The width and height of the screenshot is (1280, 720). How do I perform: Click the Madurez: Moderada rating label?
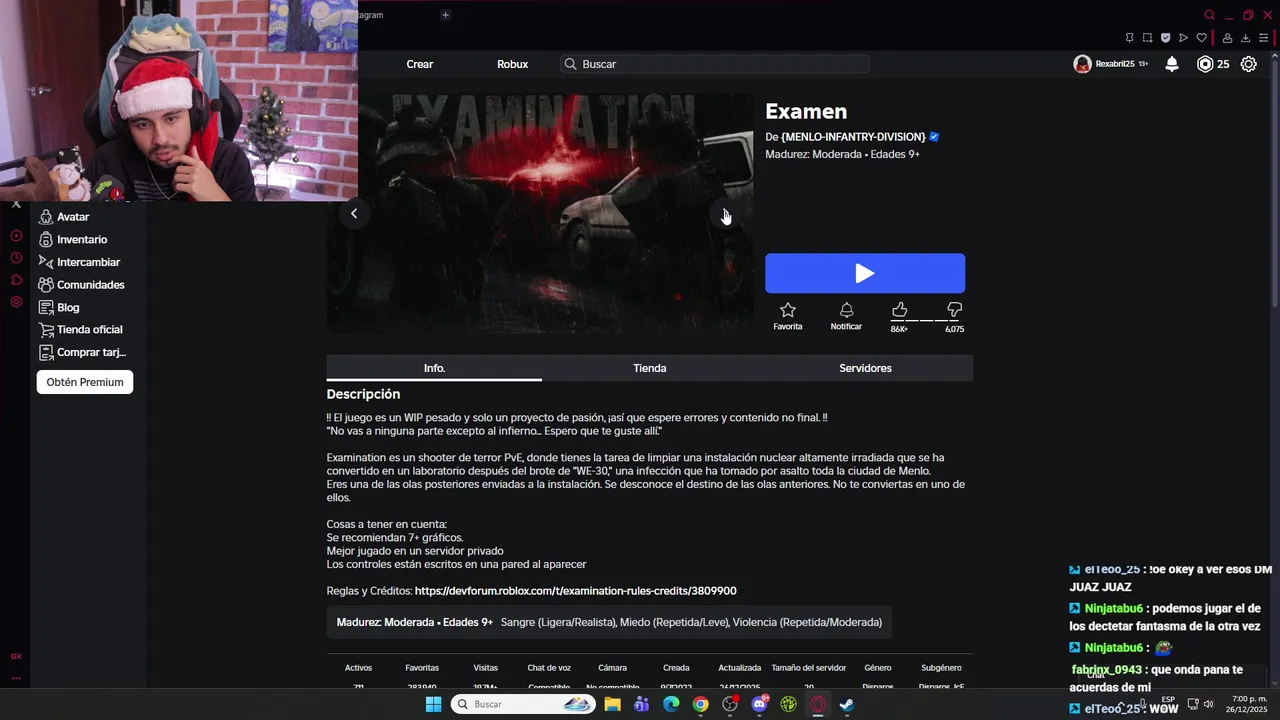414,622
